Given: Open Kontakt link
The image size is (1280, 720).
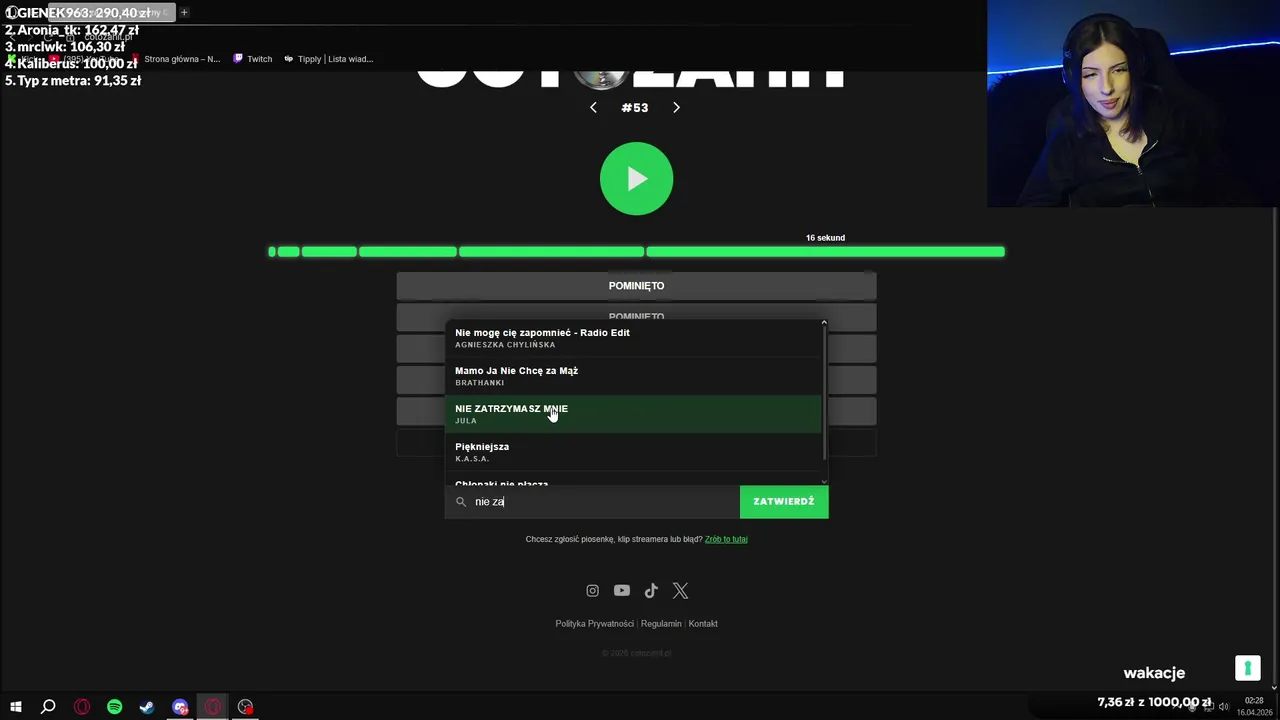Looking at the screenshot, I should 703,624.
